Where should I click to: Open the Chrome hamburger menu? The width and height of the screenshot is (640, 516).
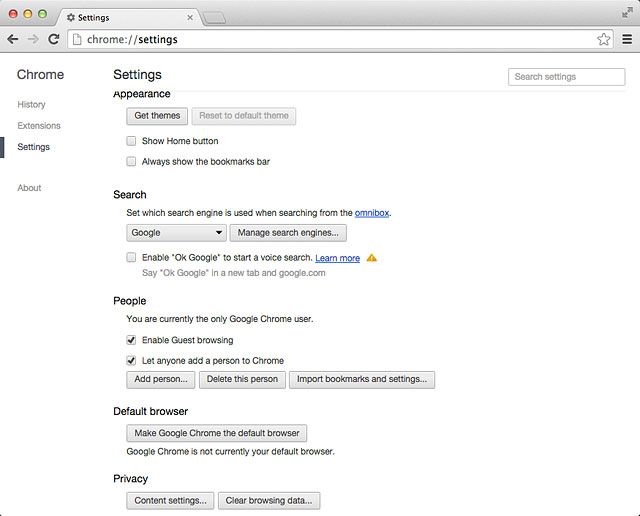[627, 39]
